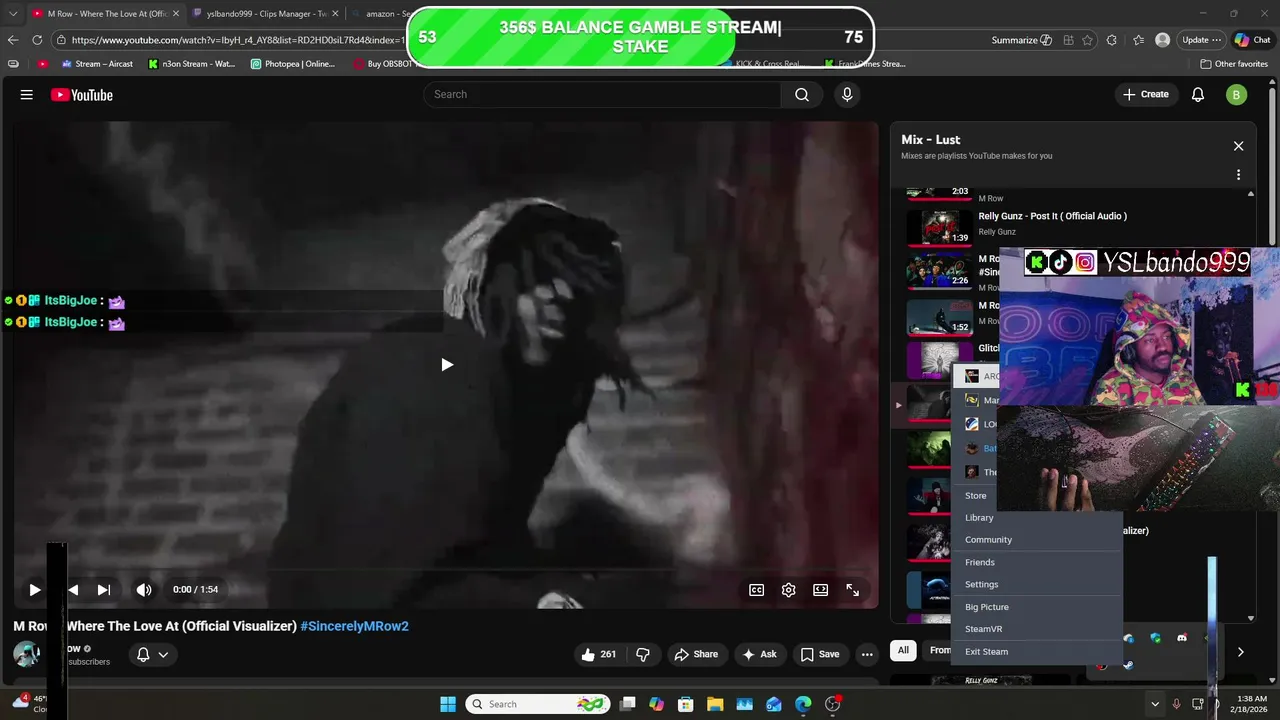Select Store in the Steam tray menu
The width and height of the screenshot is (1280, 720).
(x=1037, y=495)
